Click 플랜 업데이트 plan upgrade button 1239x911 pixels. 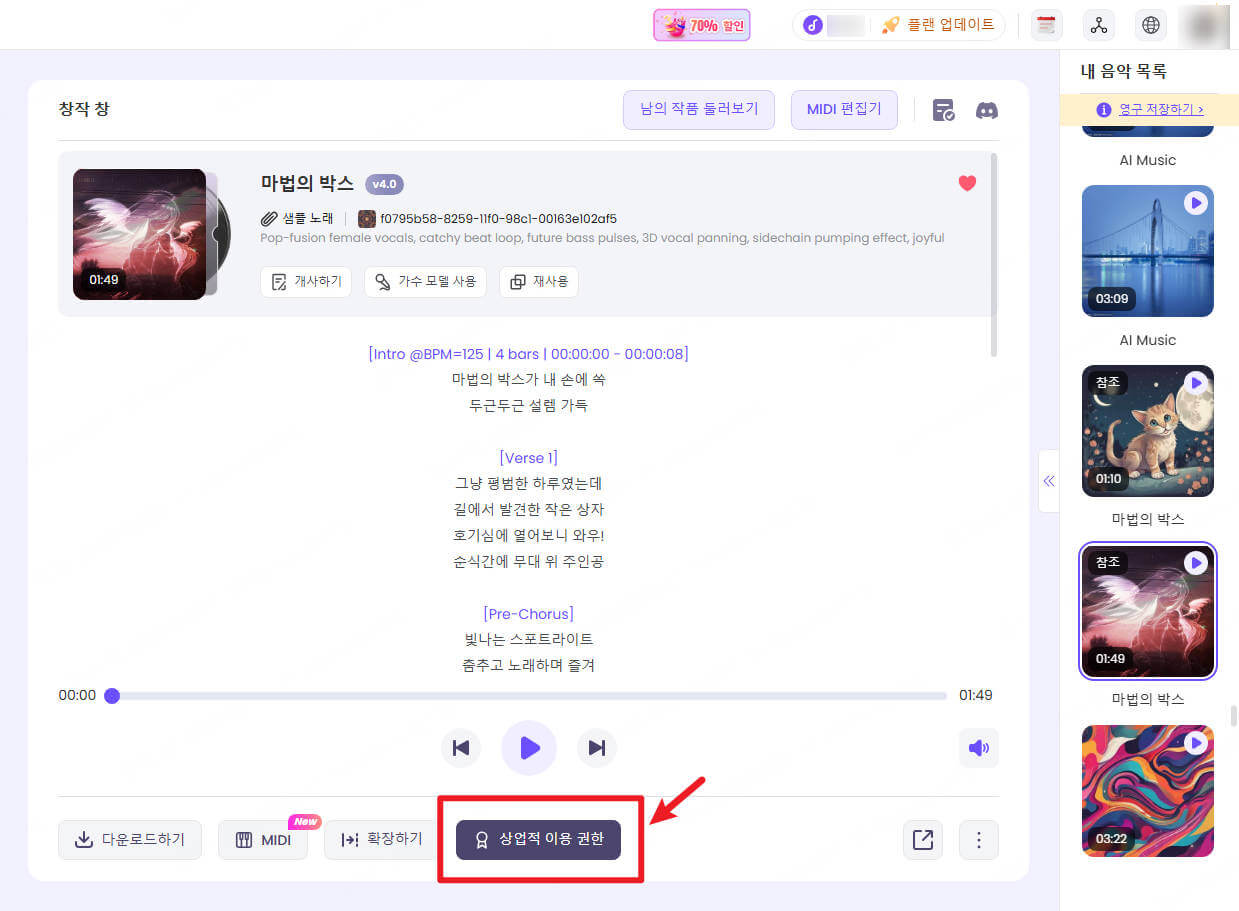938,25
